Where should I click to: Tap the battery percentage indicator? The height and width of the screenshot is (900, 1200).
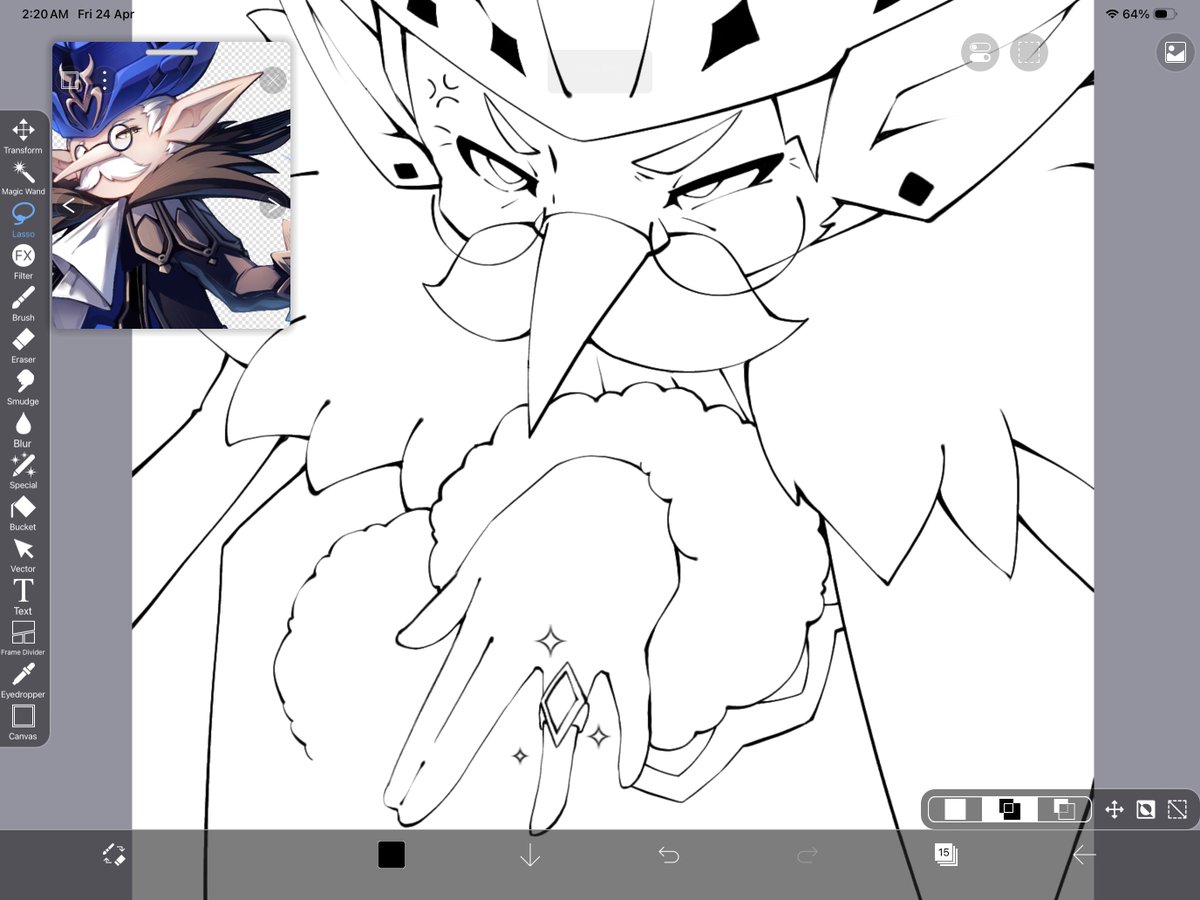point(1135,14)
